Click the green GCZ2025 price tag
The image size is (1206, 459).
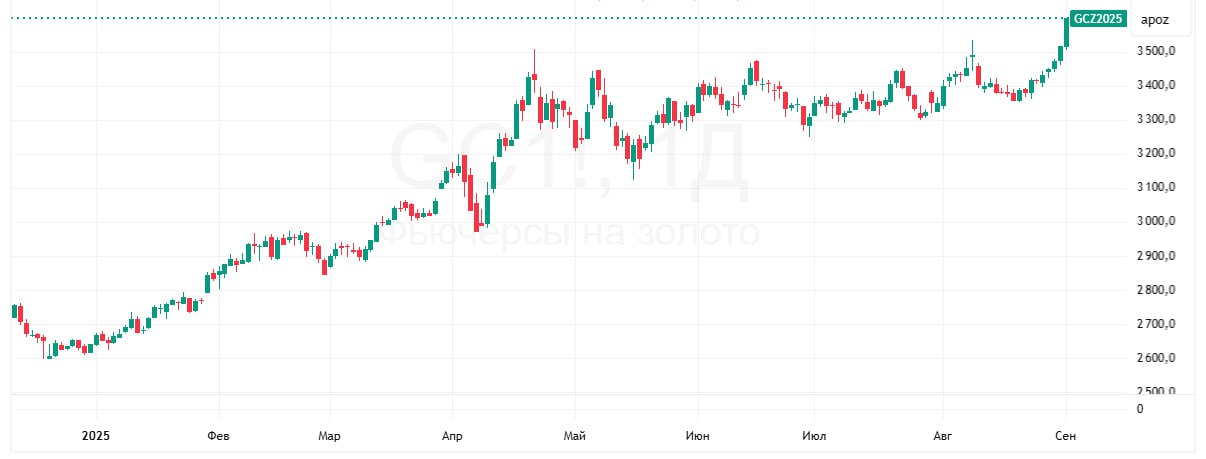coord(1098,18)
